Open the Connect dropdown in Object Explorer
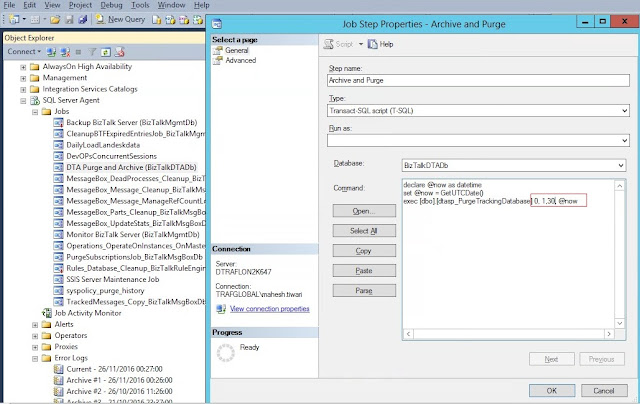 click(24, 51)
